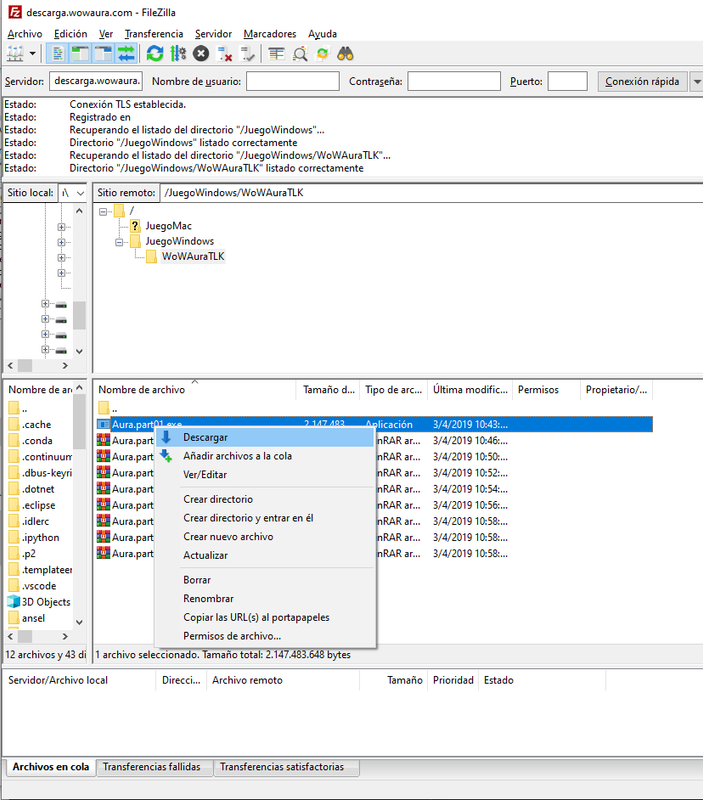Click the Contraseña input field

[454, 81]
